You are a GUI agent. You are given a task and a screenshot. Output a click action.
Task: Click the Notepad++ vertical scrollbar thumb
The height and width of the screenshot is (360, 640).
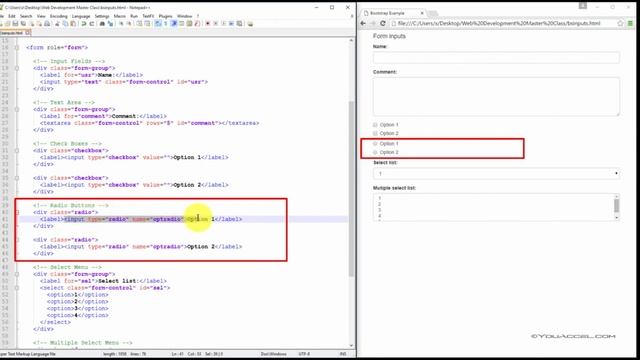(351, 189)
